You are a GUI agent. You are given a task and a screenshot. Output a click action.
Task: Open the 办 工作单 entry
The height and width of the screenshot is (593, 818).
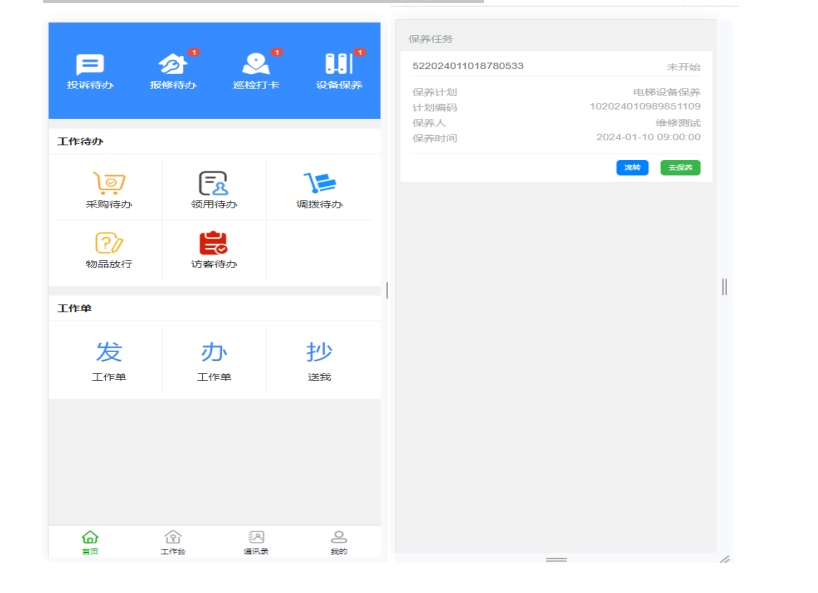tap(213, 361)
